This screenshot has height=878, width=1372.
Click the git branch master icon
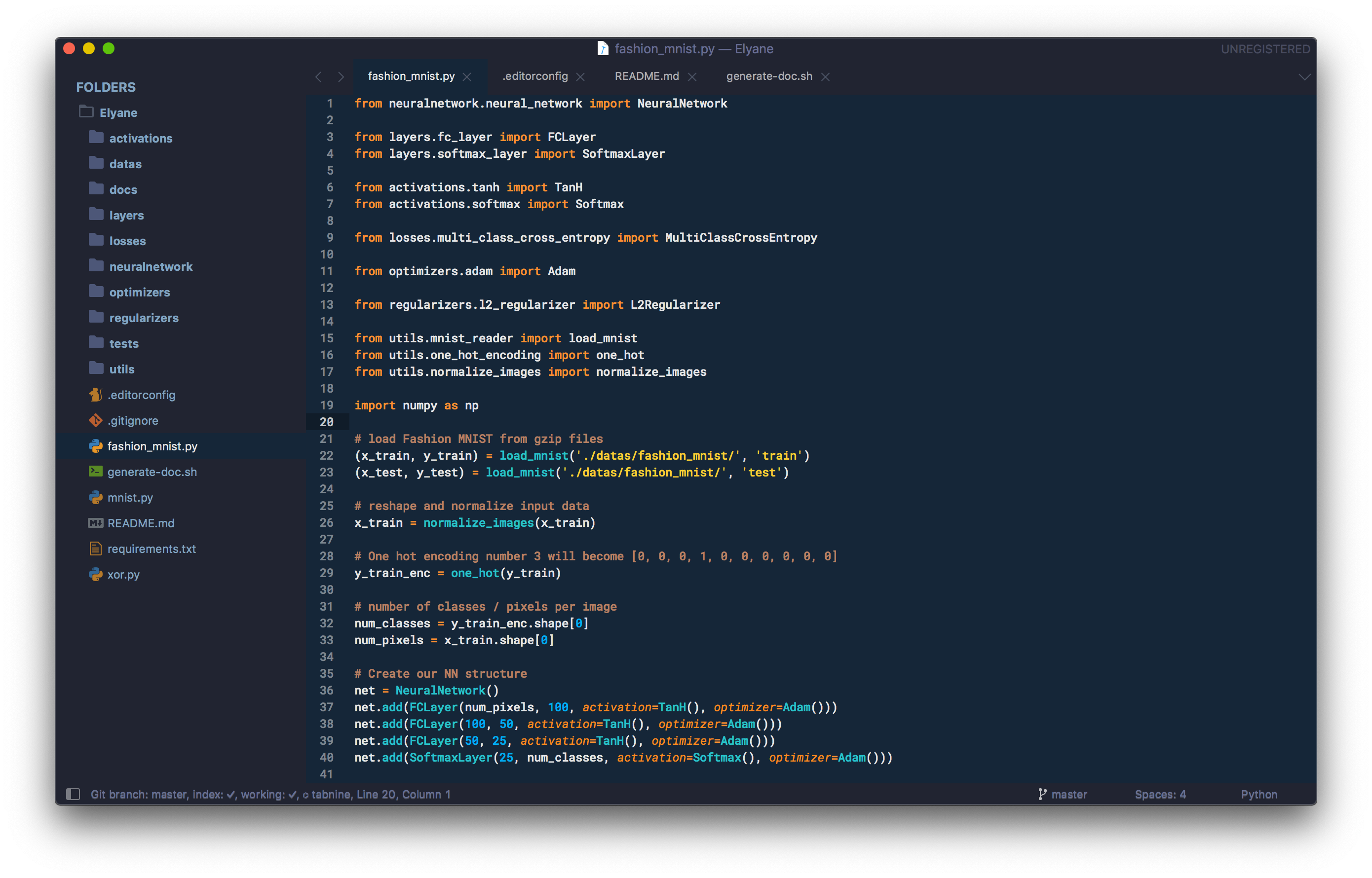[1042, 794]
